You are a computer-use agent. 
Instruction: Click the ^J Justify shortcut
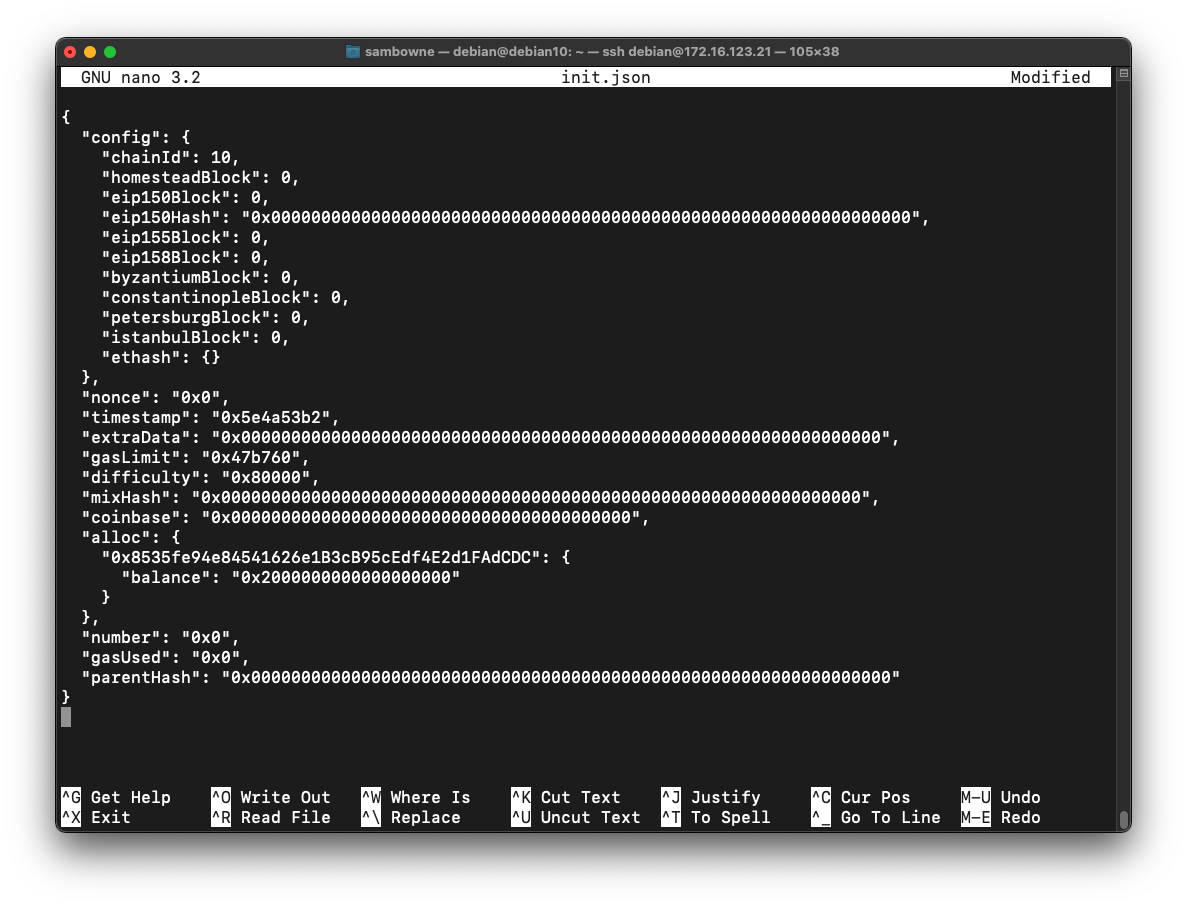(711, 797)
